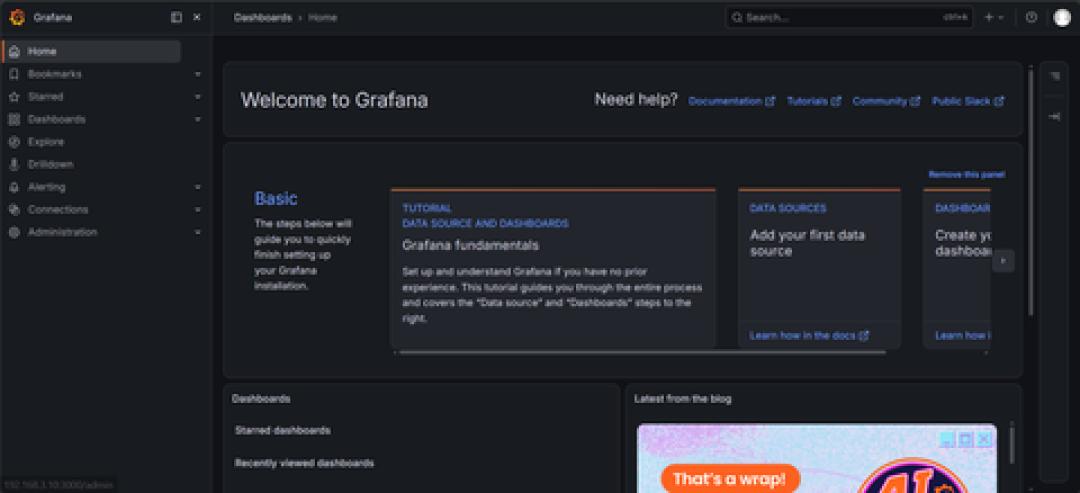Expand the Administration section chevron
Screen dimensions: 1080x493
[198, 232]
